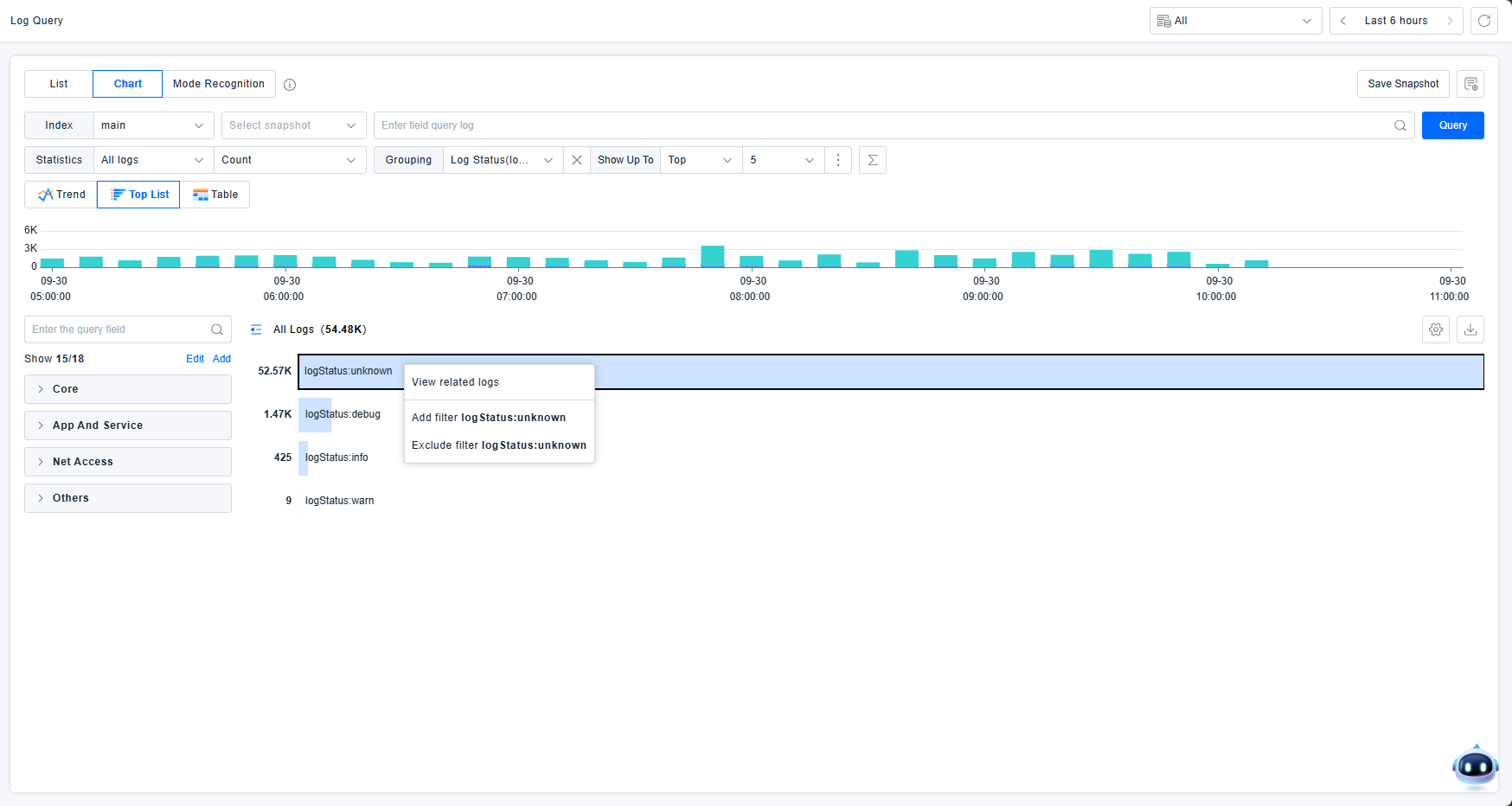Click the info icon next to Mode Recognition
The height and width of the screenshot is (806, 1512).
coord(290,85)
